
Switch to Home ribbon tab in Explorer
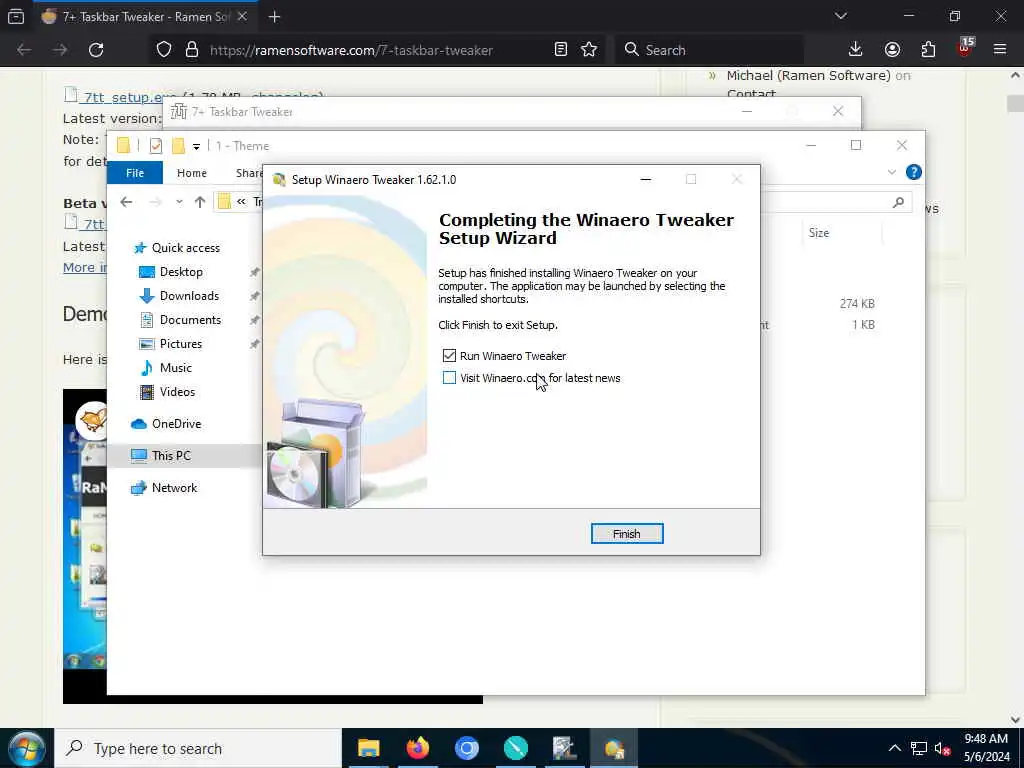point(191,173)
